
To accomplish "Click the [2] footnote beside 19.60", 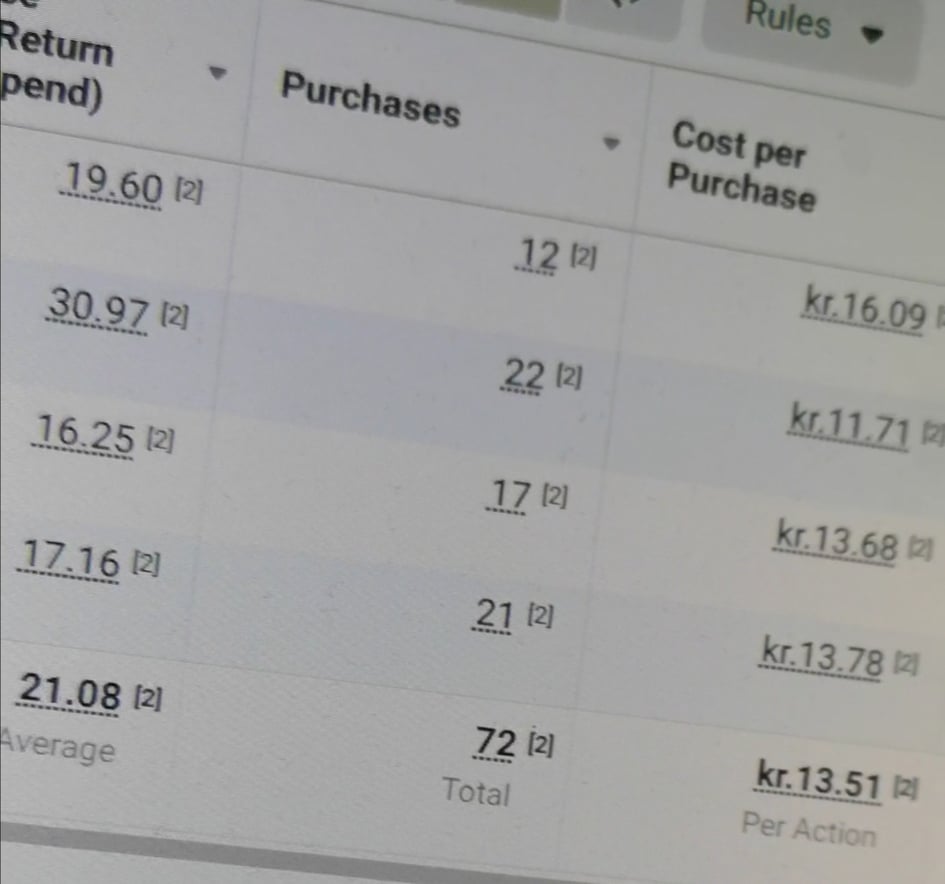I will pyautogui.click(x=189, y=191).
